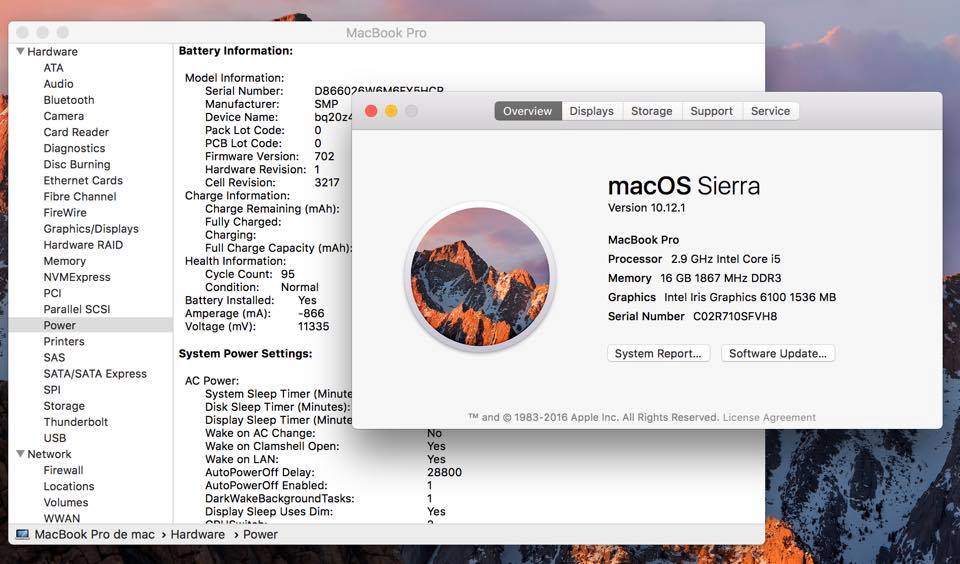
Task: Click the computer icon in the path bar
Action: coord(22,535)
